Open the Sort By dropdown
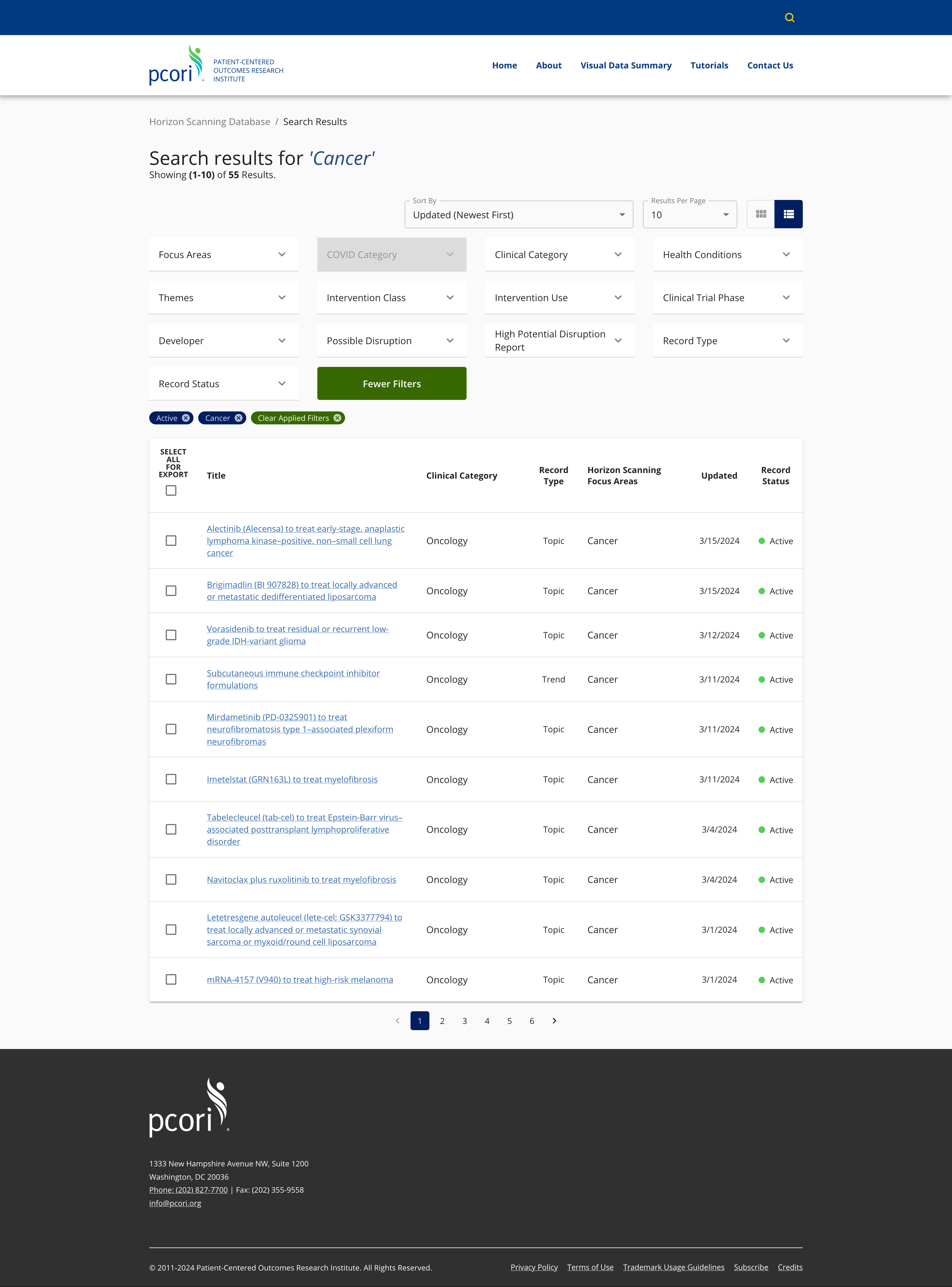The width and height of the screenshot is (952, 1287). click(x=519, y=215)
